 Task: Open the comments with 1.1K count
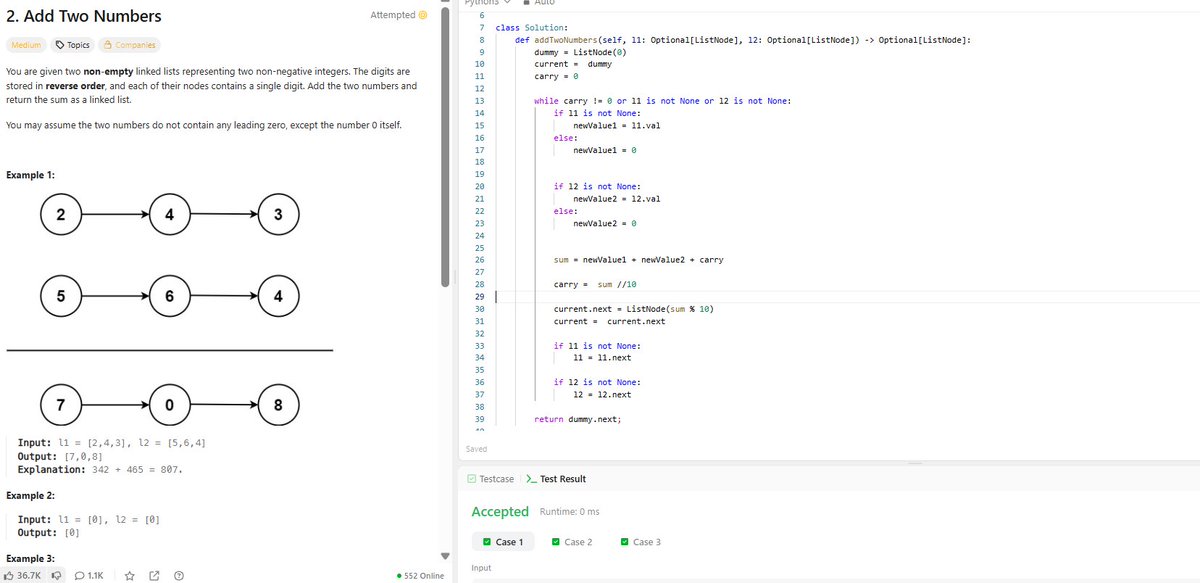click(x=89, y=576)
